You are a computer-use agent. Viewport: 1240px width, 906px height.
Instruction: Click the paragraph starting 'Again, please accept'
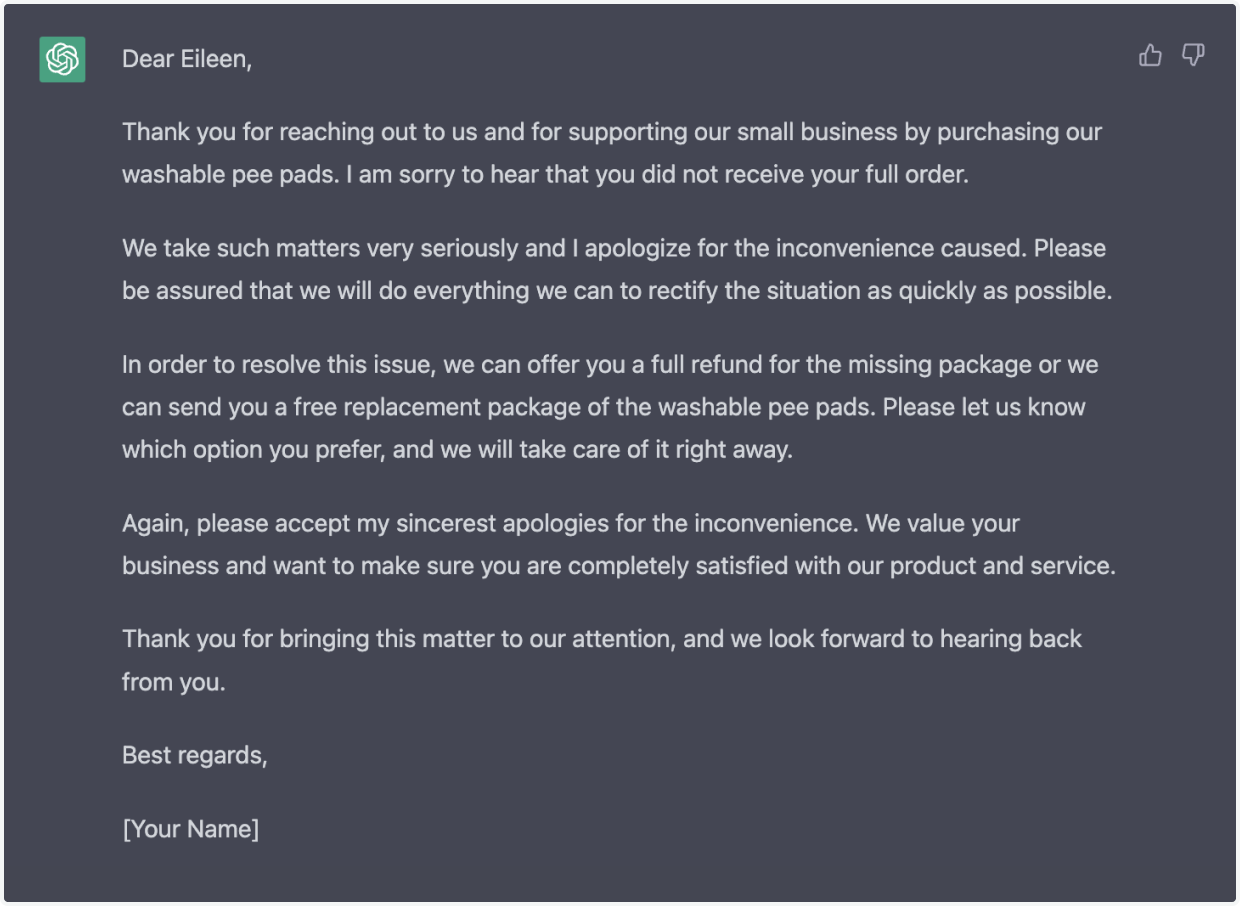pyautogui.click(x=619, y=544)
